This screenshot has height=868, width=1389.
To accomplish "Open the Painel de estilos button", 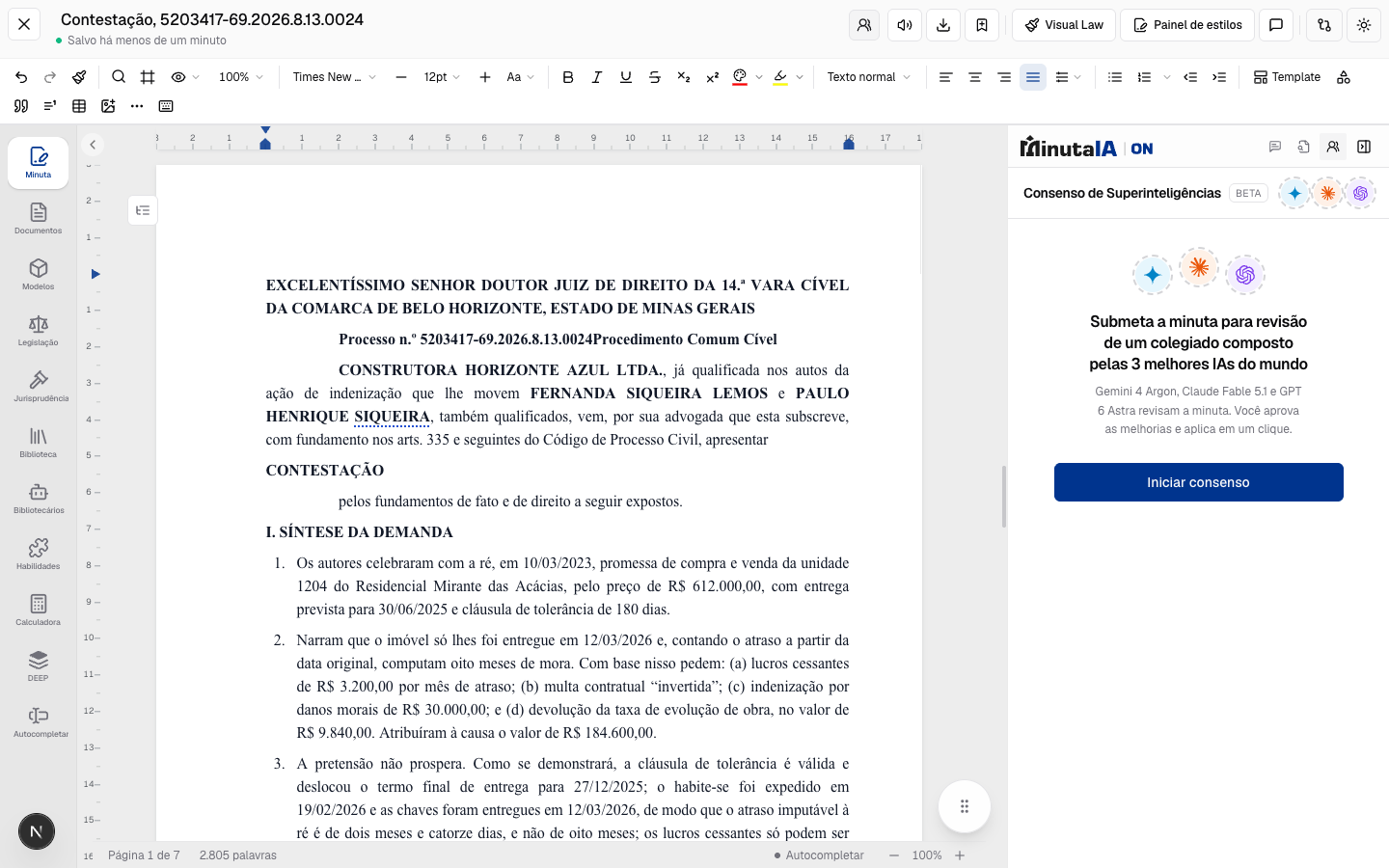I will click(1187, 25).
